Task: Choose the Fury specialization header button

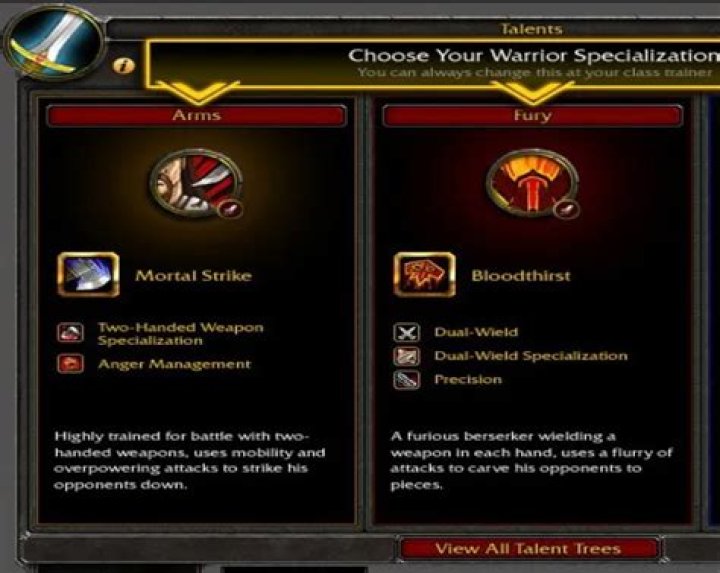Action: coord(533,116)
